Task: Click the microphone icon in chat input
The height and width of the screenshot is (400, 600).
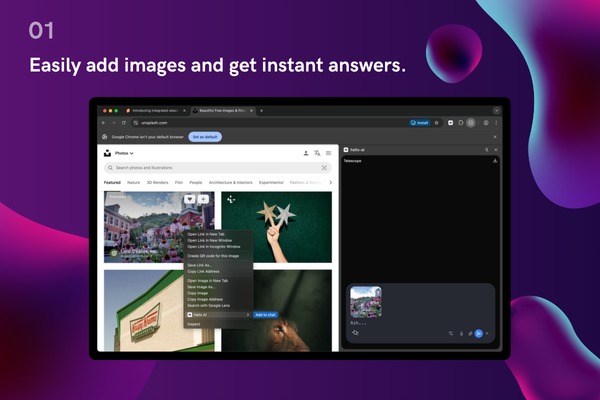Action: point(461,334)
